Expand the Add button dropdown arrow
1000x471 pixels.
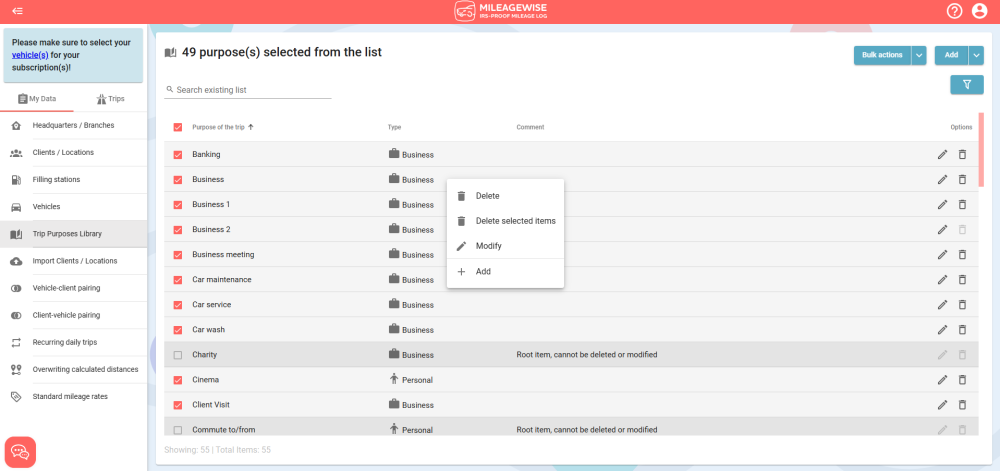coord(976,56)
